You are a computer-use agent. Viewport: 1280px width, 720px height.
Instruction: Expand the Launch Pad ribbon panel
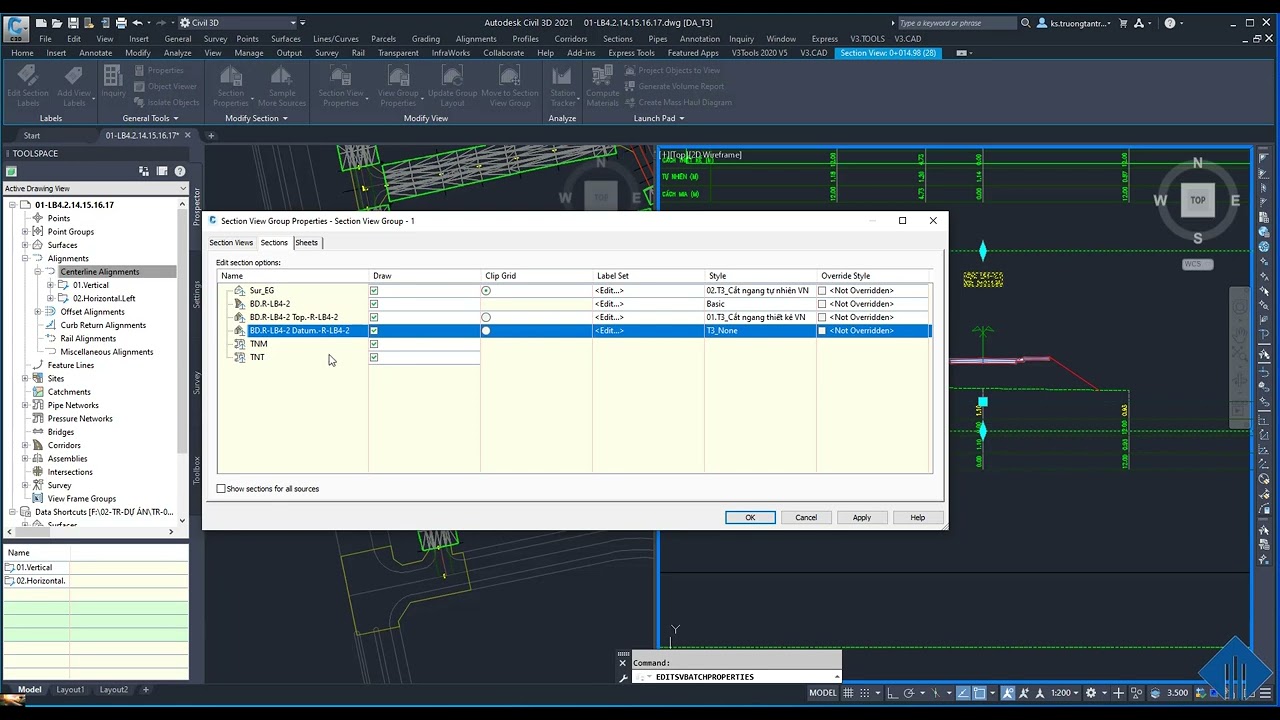[659, 118]
